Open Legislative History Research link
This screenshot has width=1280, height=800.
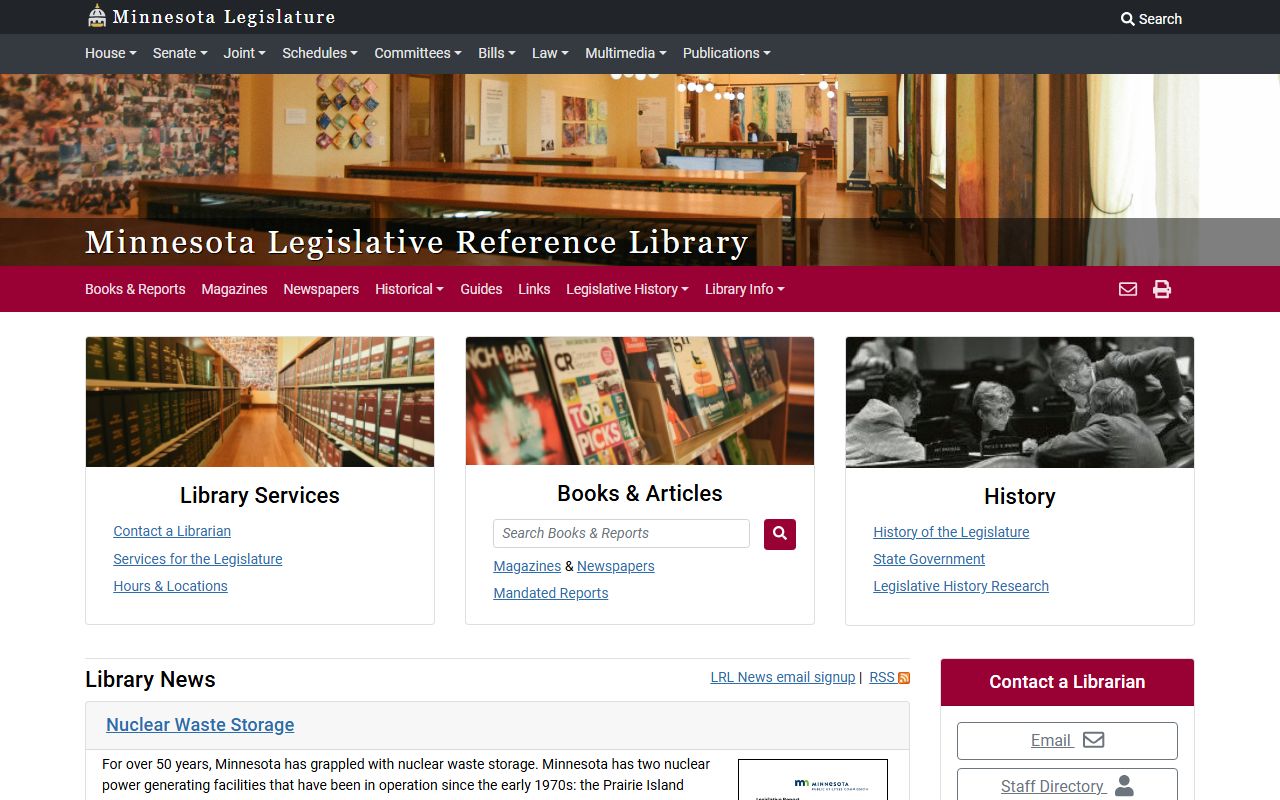[x=961, y=586]
